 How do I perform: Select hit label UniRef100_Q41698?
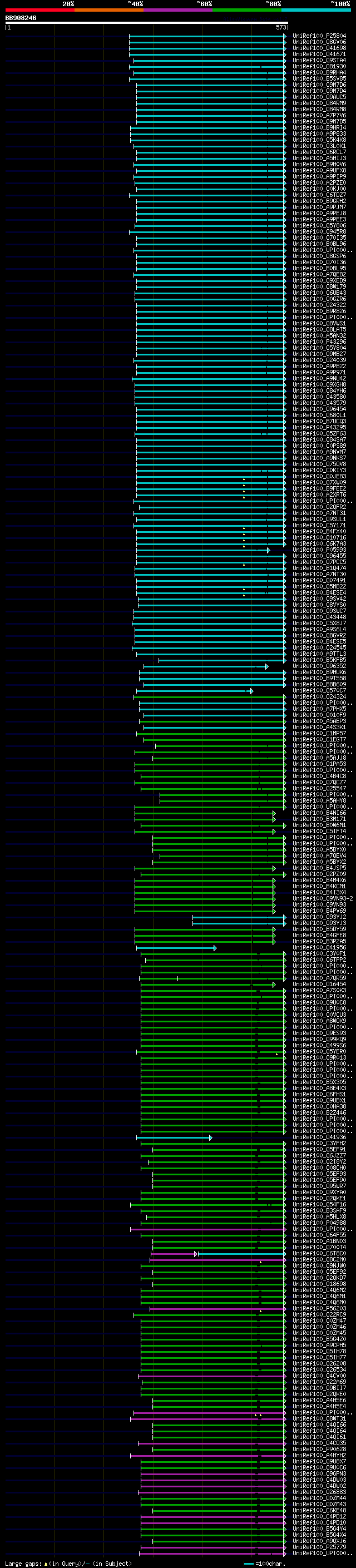(319, 48)
